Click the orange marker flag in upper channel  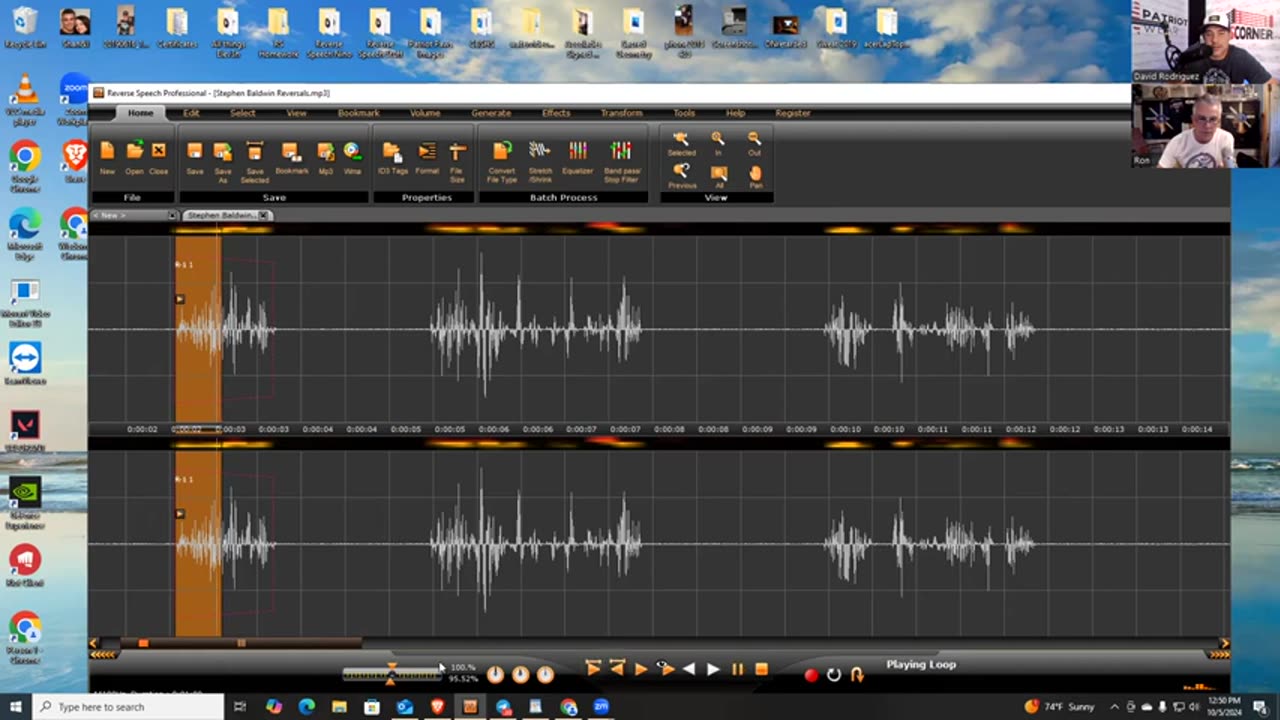(x=179, y=299)
